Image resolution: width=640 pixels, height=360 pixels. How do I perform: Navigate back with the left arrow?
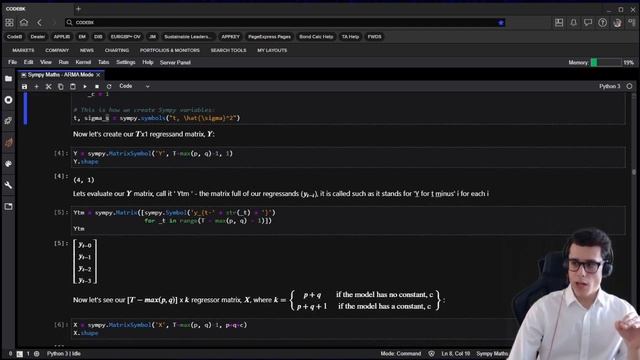pos(40,22)
